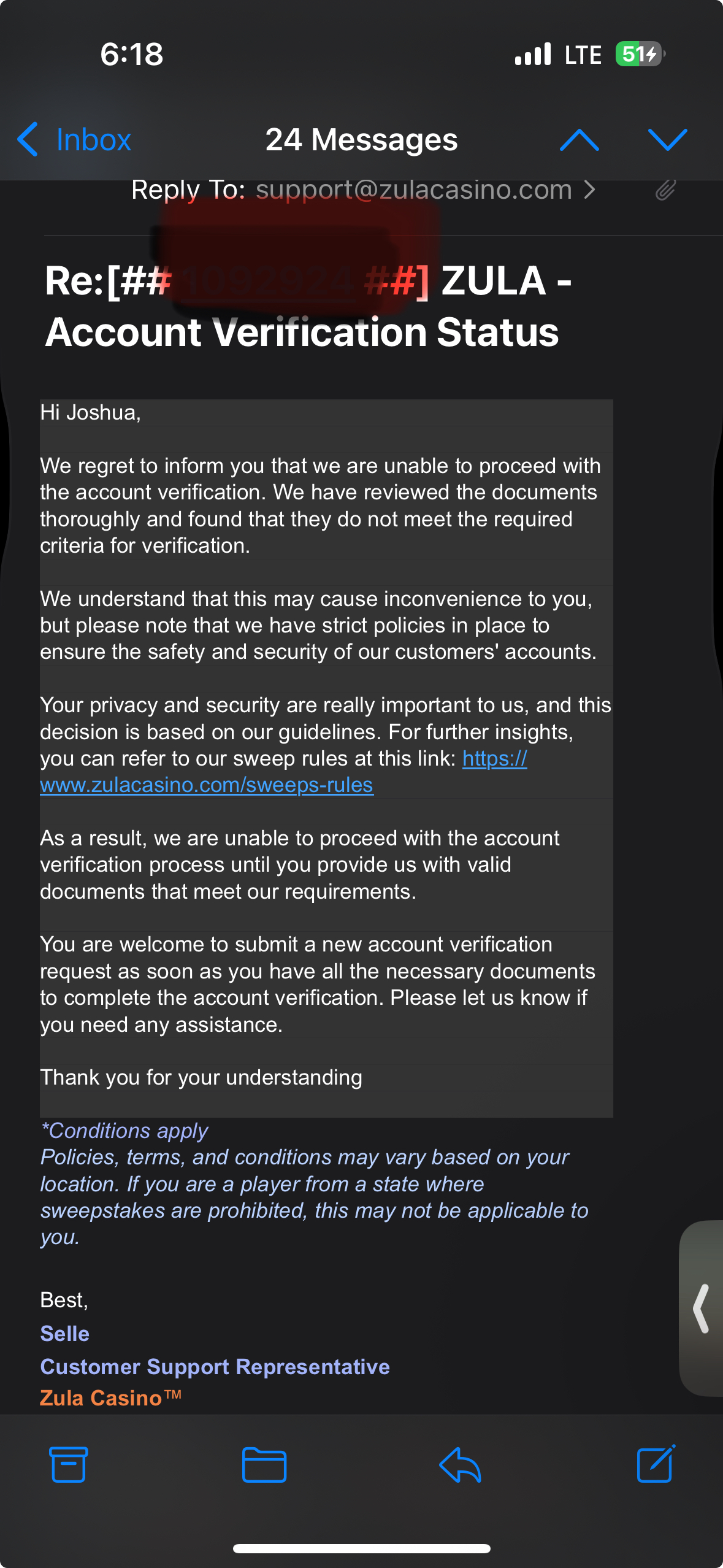
Task: Tap the clock in status bar
Action: [132, 54]
